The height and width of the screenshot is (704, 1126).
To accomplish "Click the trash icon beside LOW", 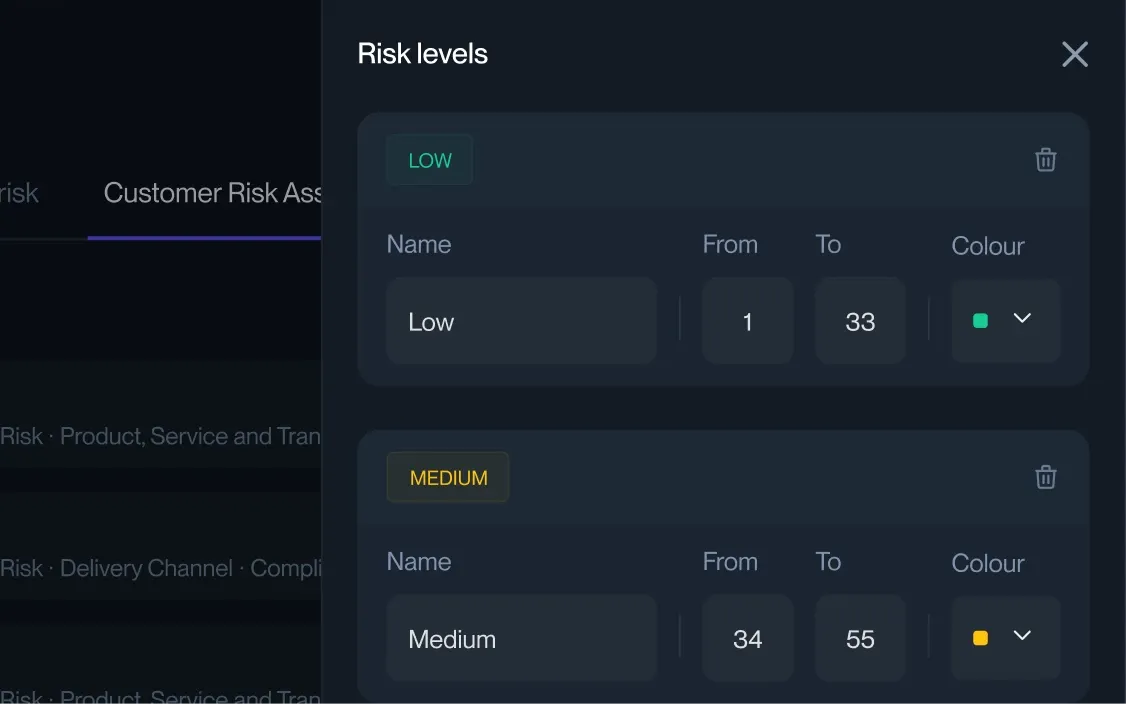I will click(x=1046, y=159).
